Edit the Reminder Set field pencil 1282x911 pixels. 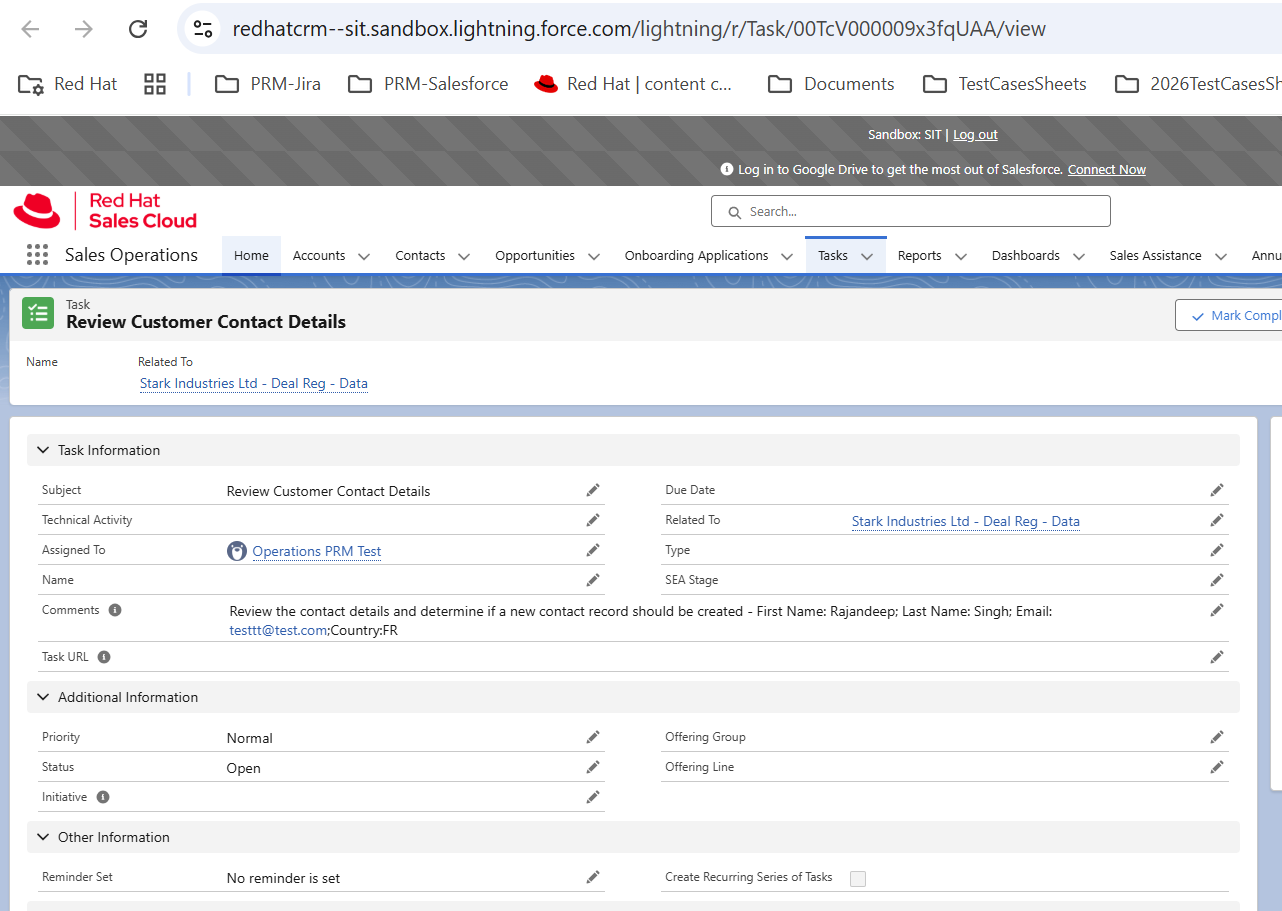click(x=593, y=877)
